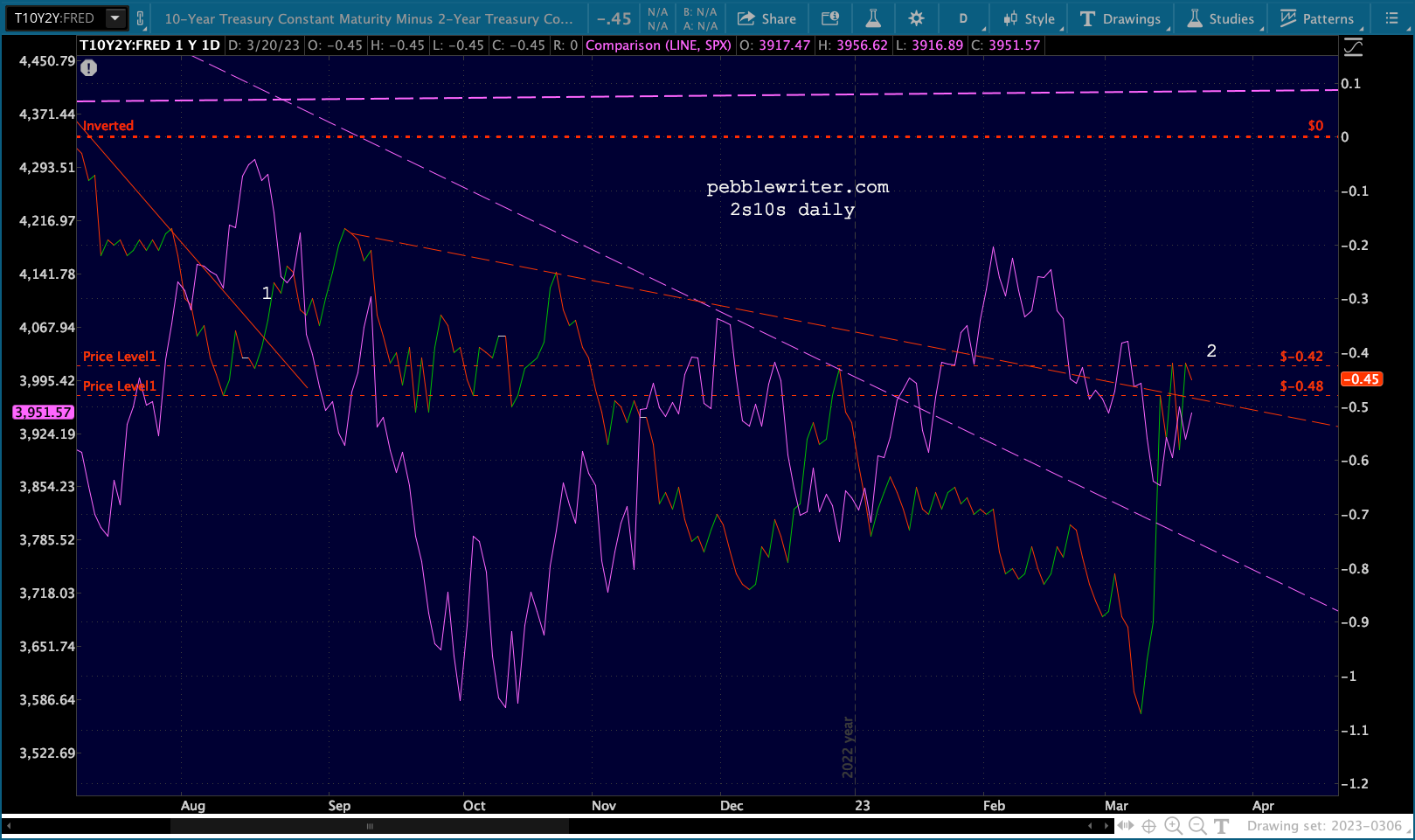Viewport: 1415px width, 840px height.
Task: Click the $-0.48 price level label
Action: [1301, 386]
